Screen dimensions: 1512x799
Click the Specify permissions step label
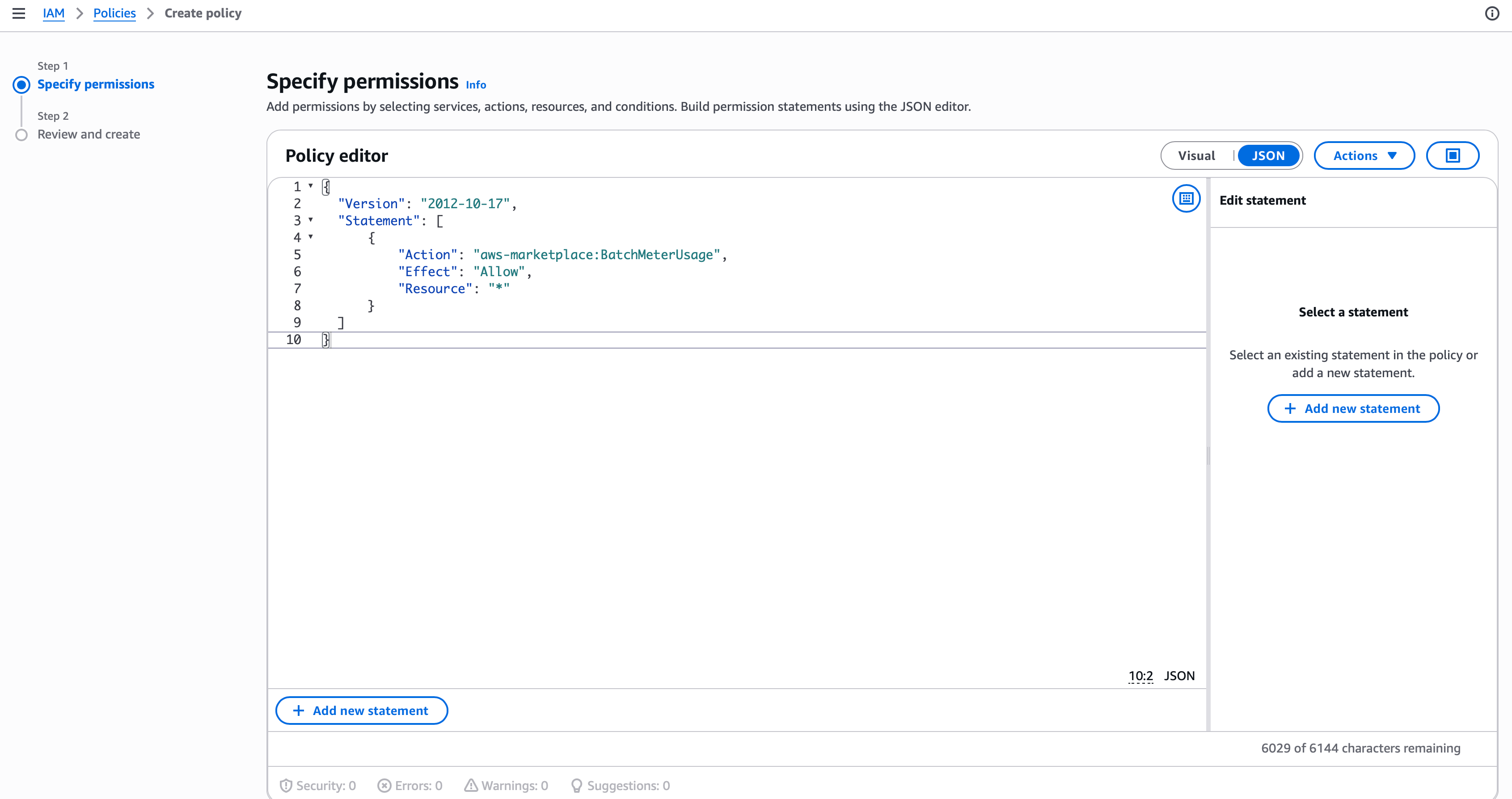(96, 84)
